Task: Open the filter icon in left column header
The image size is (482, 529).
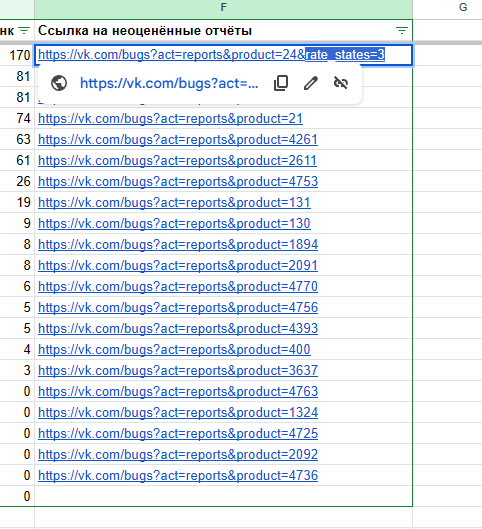Action: (24, 31)
